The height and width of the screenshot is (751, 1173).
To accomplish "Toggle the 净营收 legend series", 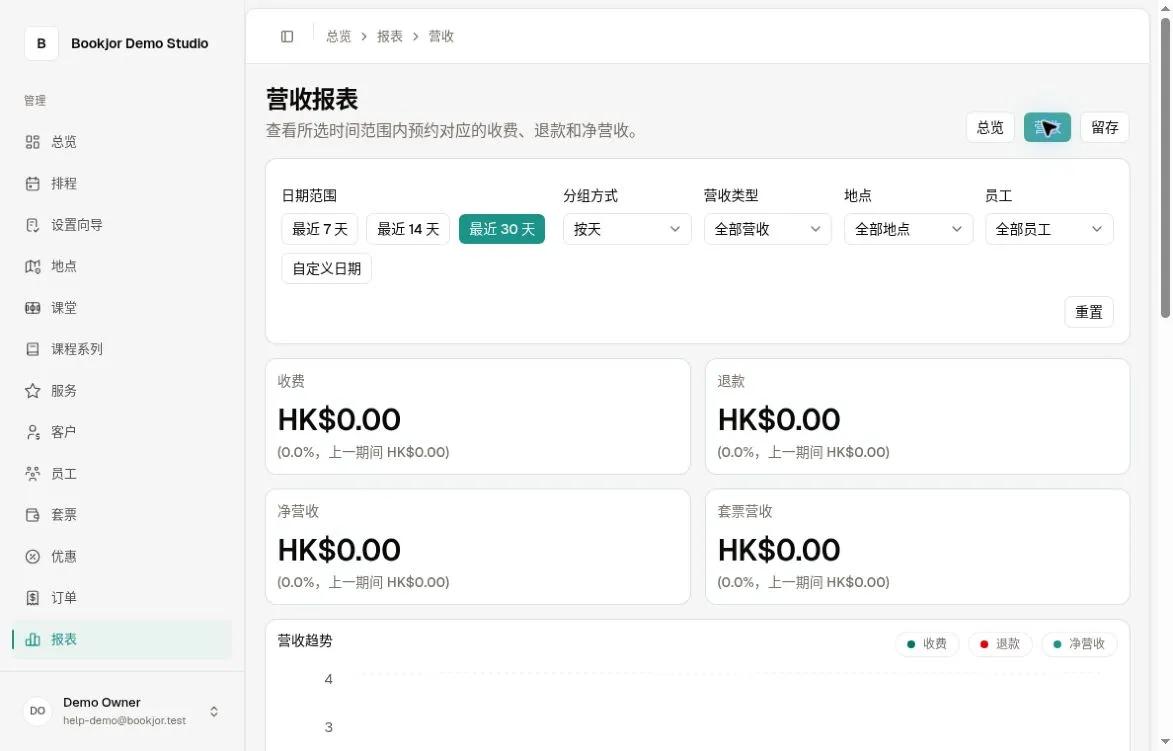I will (1079, 644).
